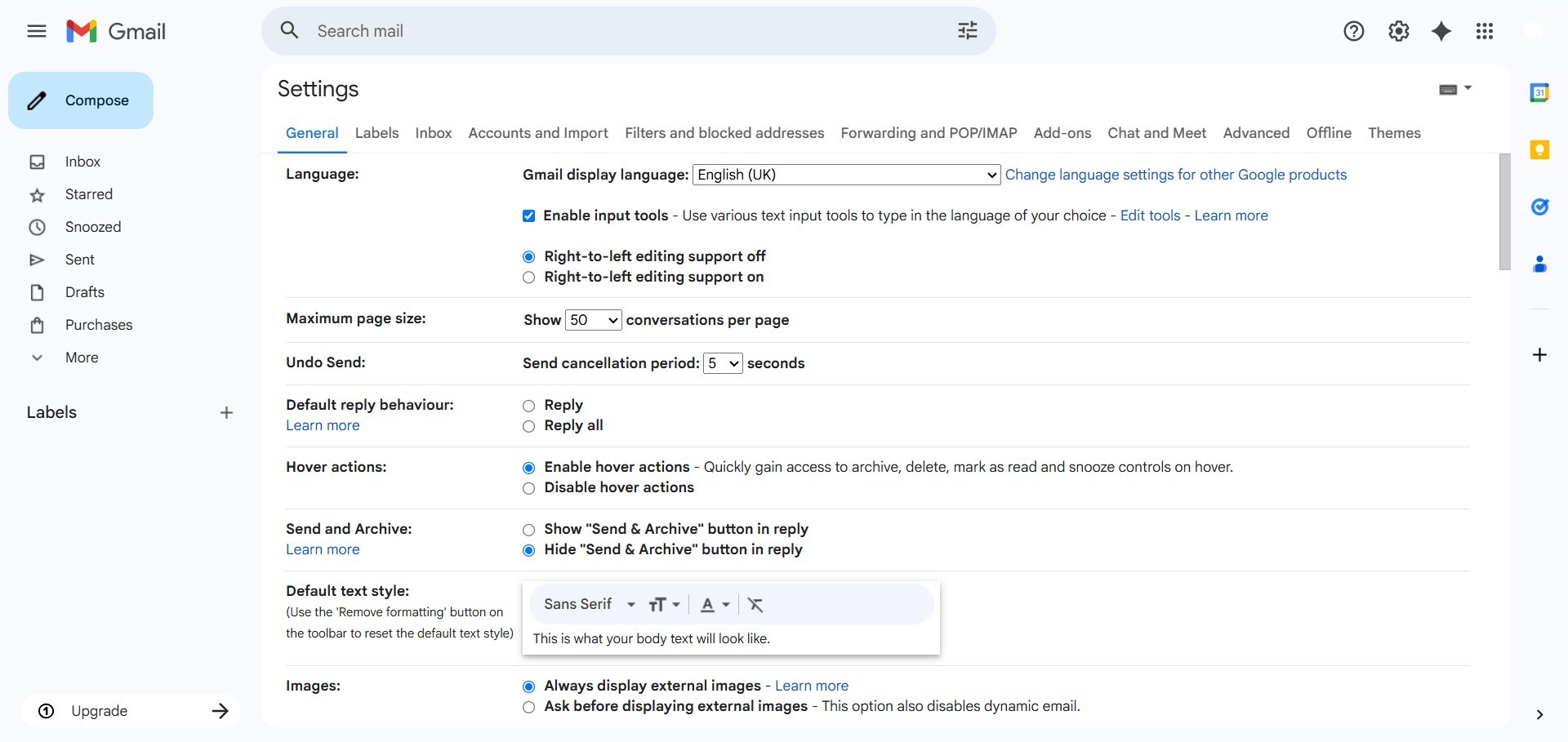Open the Support help icon
The width and height of the screenshot is (1568, 742).
pos(1354,31)
